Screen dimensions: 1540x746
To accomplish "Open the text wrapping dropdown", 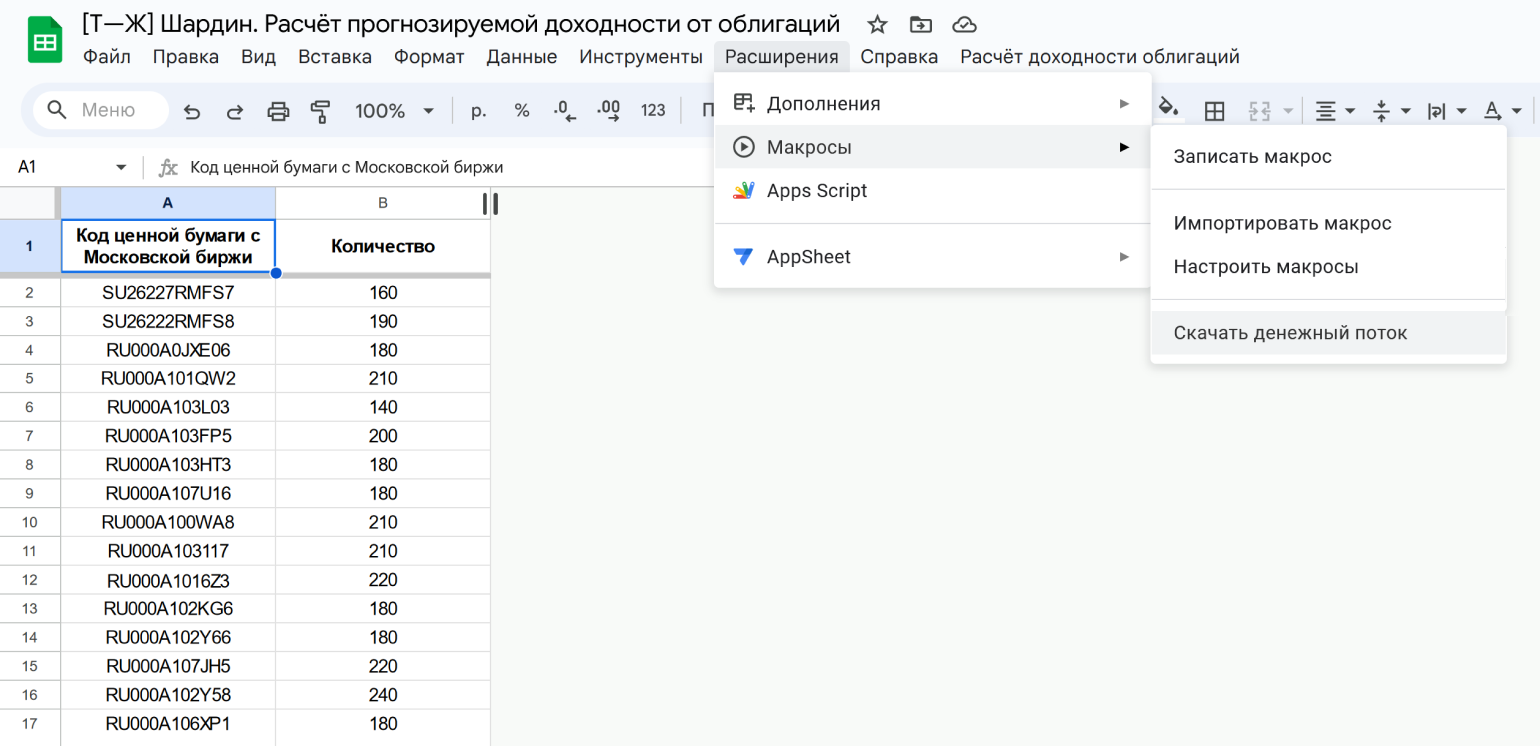I will [x=1447, y=111].
